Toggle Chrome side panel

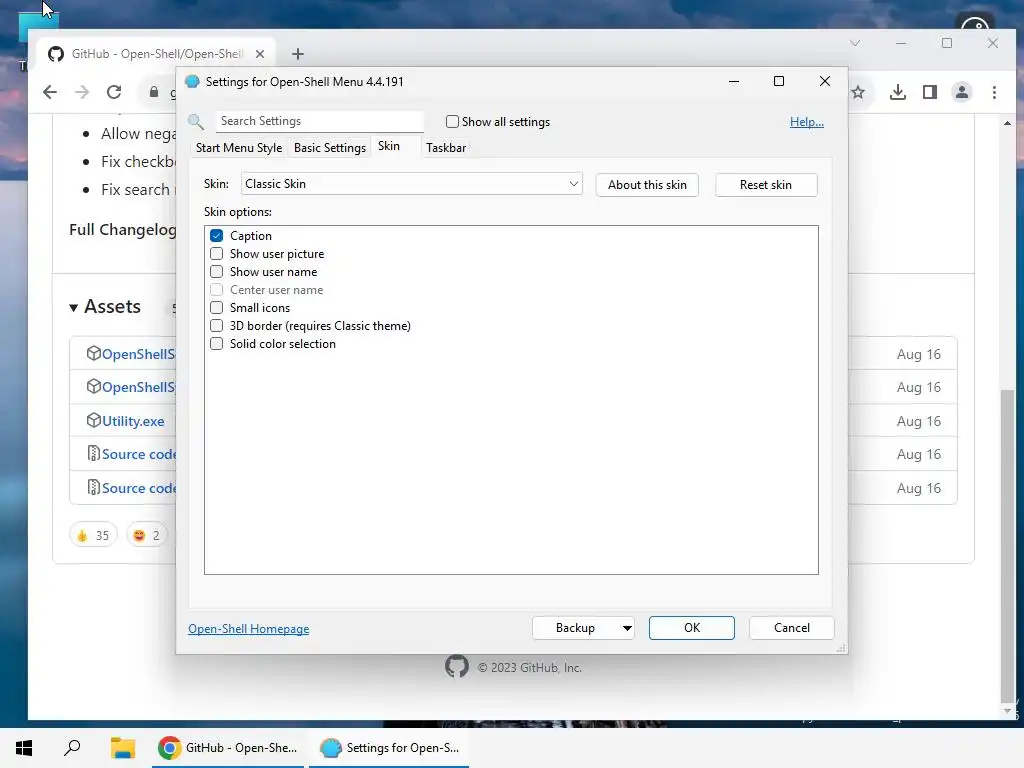pos(930,93)
